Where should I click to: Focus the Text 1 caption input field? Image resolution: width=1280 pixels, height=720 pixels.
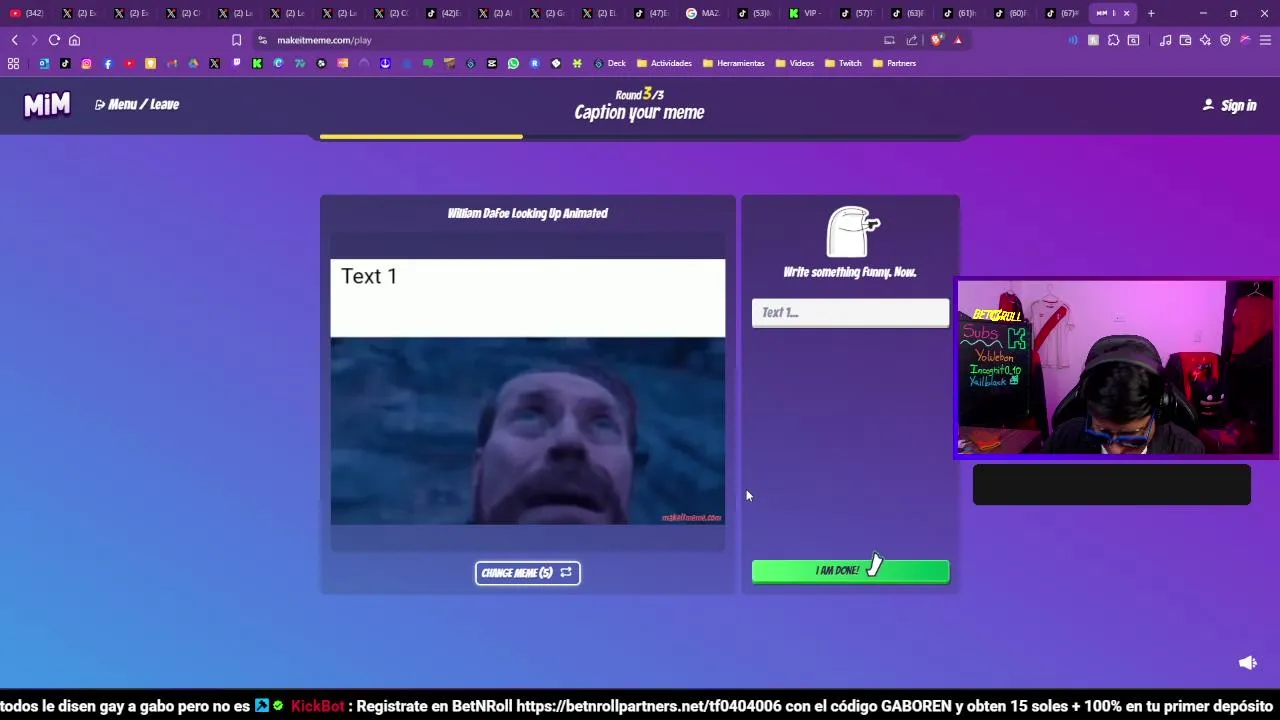pos(850,312)
